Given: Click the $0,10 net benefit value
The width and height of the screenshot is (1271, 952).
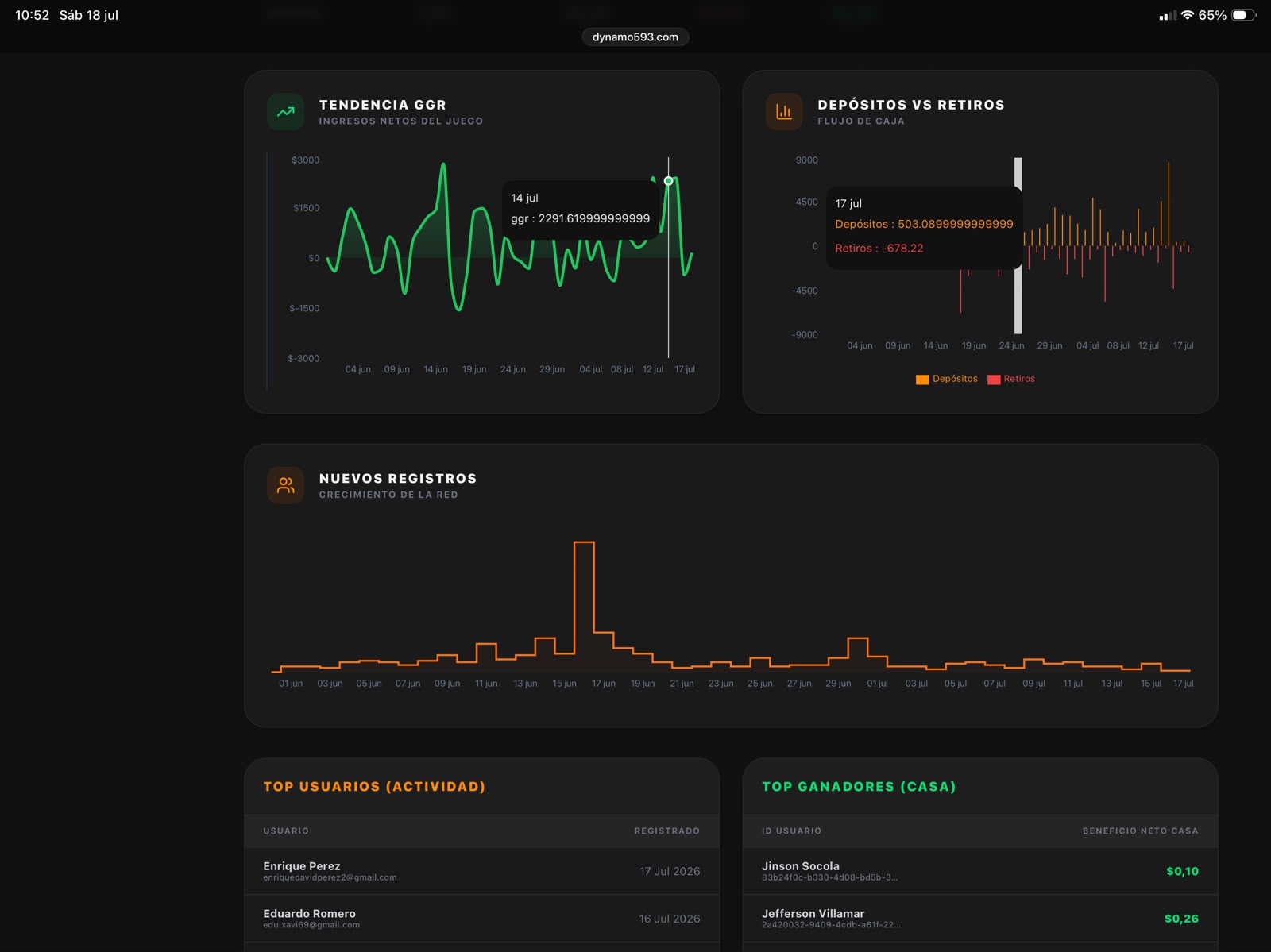Looking at the screenshot, I should (1182, 872).
